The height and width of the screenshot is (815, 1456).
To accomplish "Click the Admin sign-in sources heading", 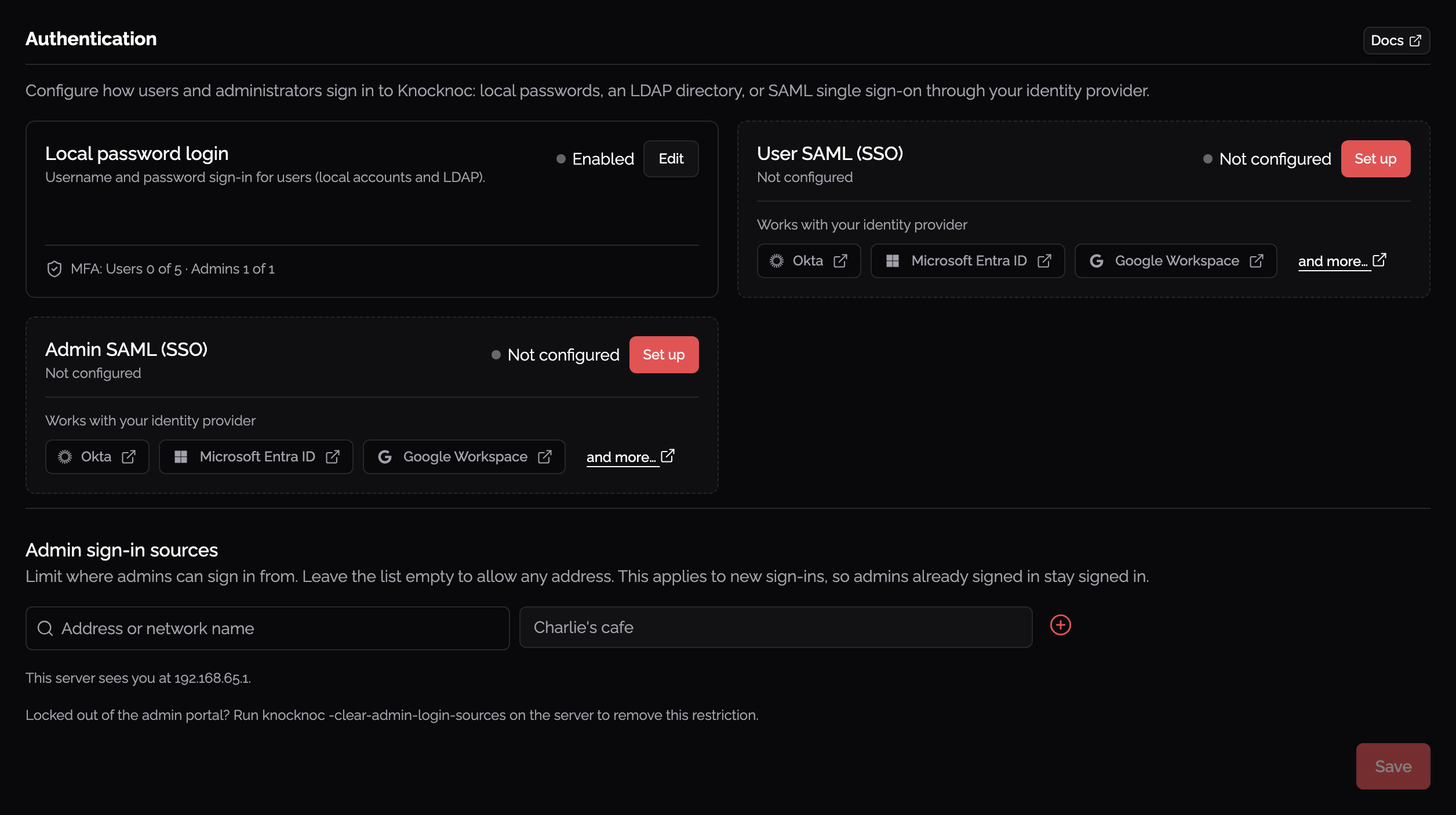I will point(122,550).
